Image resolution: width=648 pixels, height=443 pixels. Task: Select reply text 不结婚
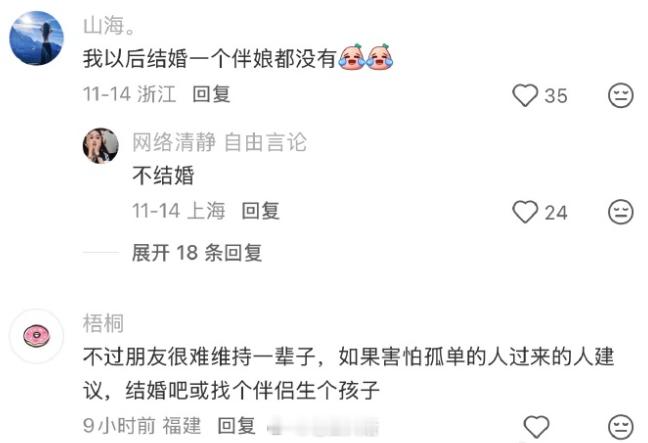point(163,175)
